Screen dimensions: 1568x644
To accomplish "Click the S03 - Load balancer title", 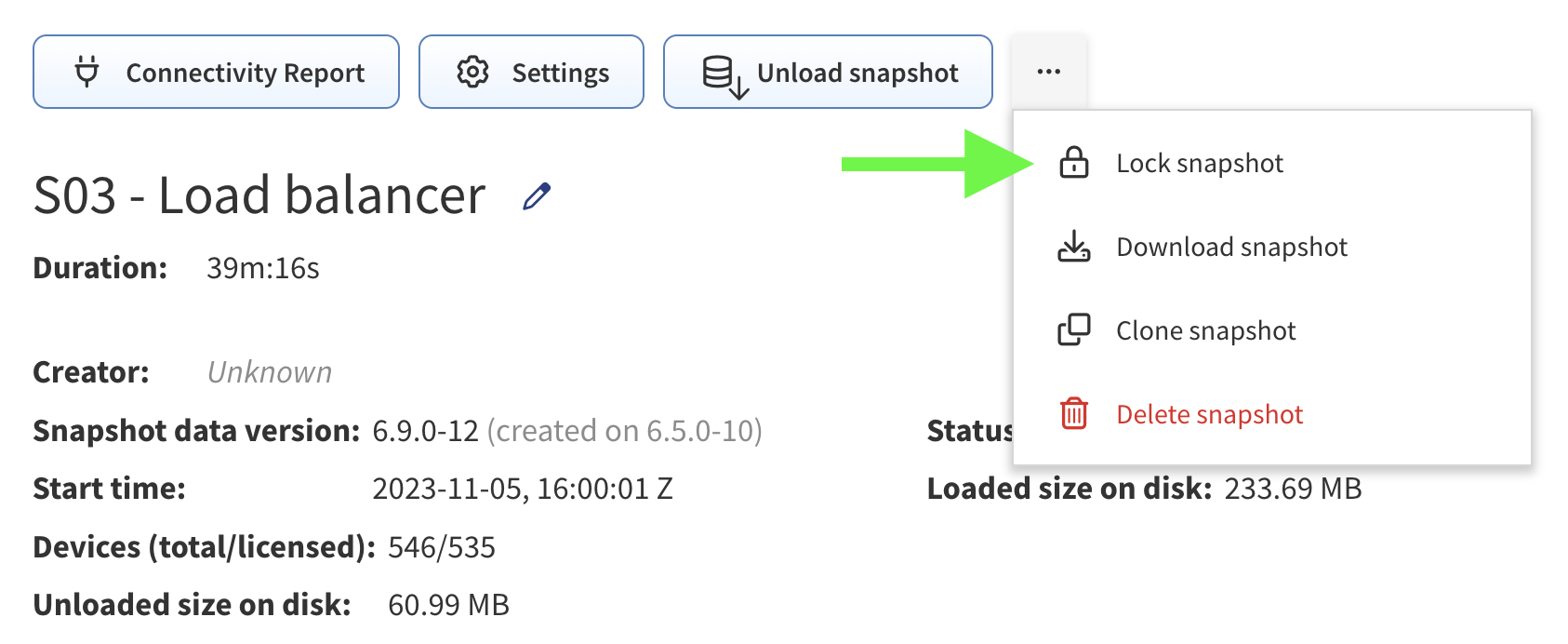I will 259,195.
